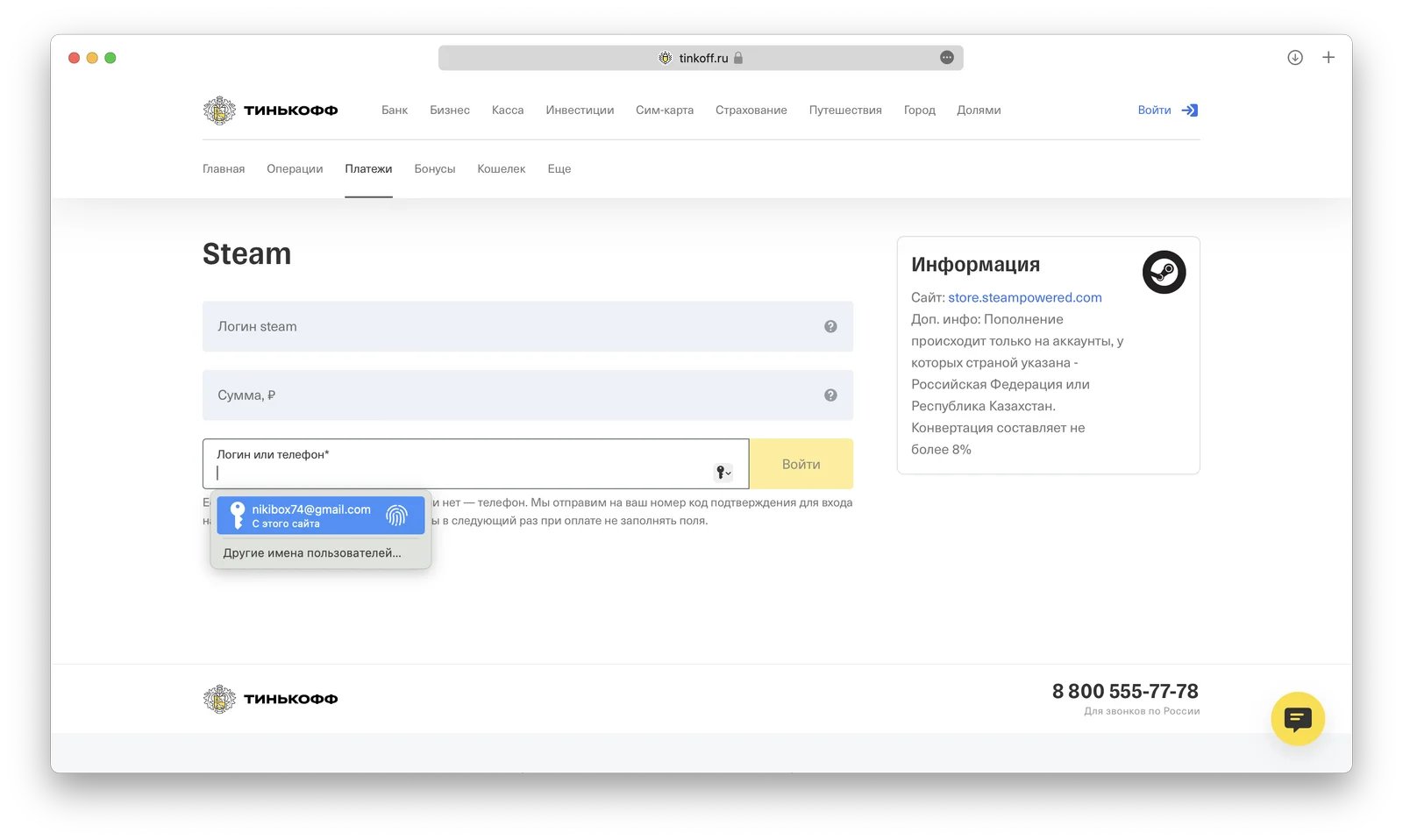Viewport: 1403px width, 840px height.
Task: Click the key icon in the password suggestion
Action: [x=237, y=516]
